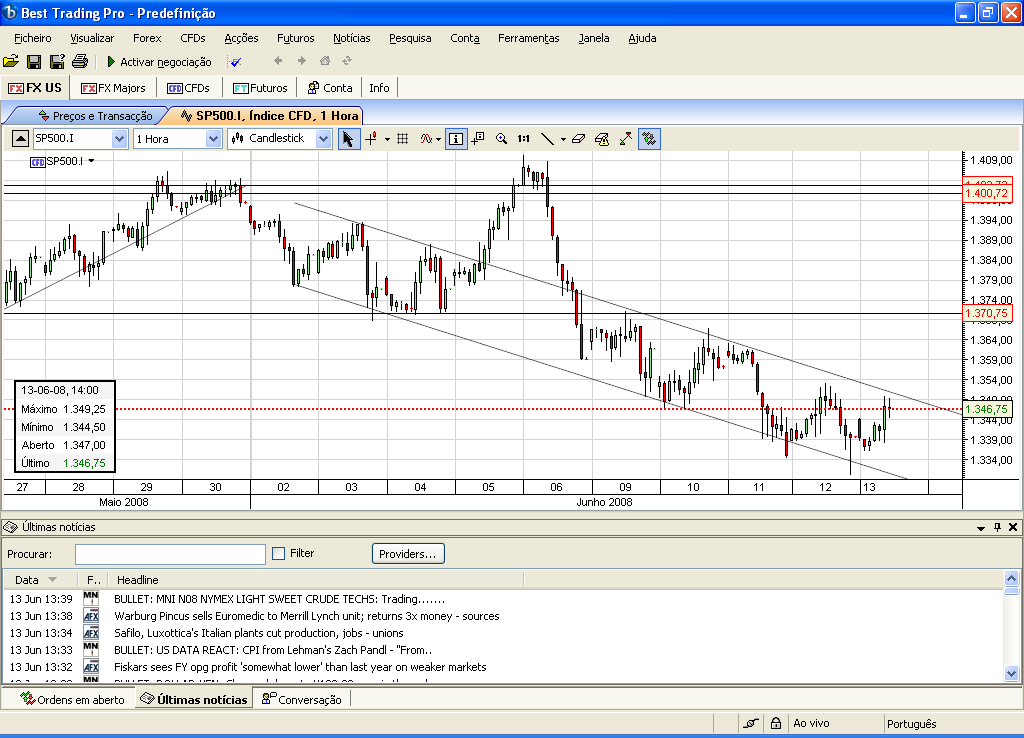The height and width of the screenshot is (738, 1024).
Task: Click the connection plug status bar icon
Action: [x=751, y=723]
